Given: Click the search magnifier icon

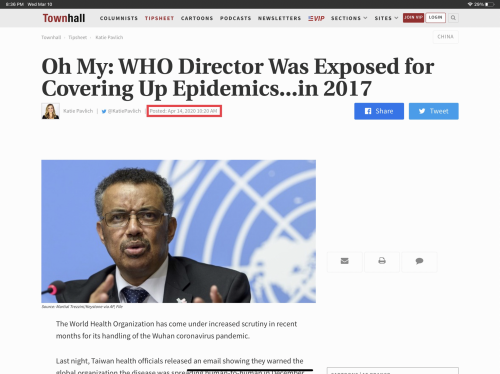Looking at the screenshot, I should [453, 18].
